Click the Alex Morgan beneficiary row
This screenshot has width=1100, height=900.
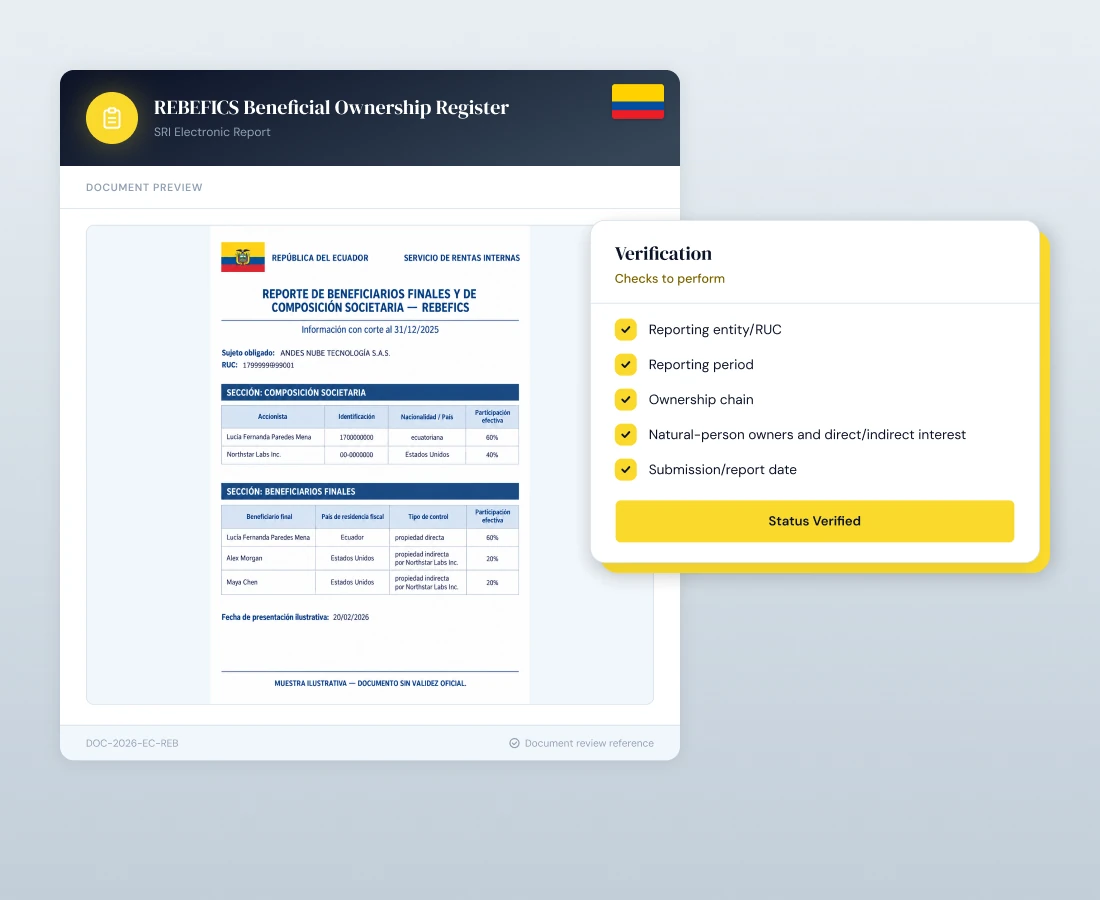click(x=370, y=558)
